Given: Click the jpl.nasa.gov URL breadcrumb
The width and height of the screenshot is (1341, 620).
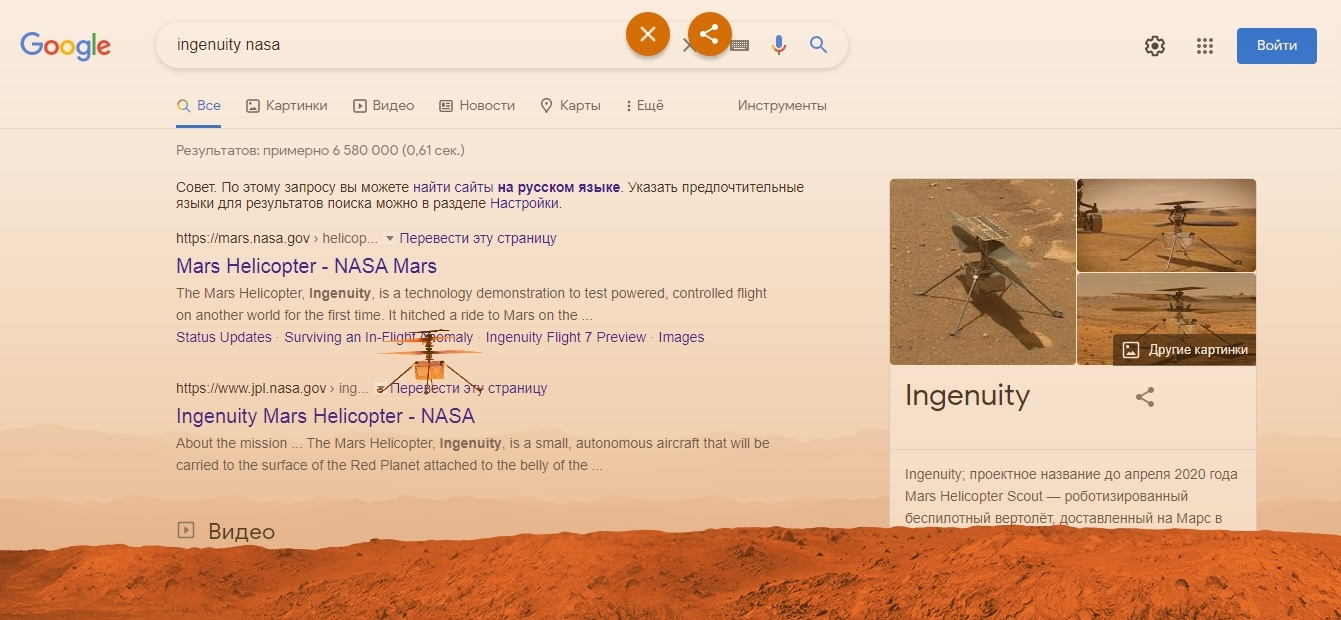Looking at the screenshot, I should [x=272, y=388].
